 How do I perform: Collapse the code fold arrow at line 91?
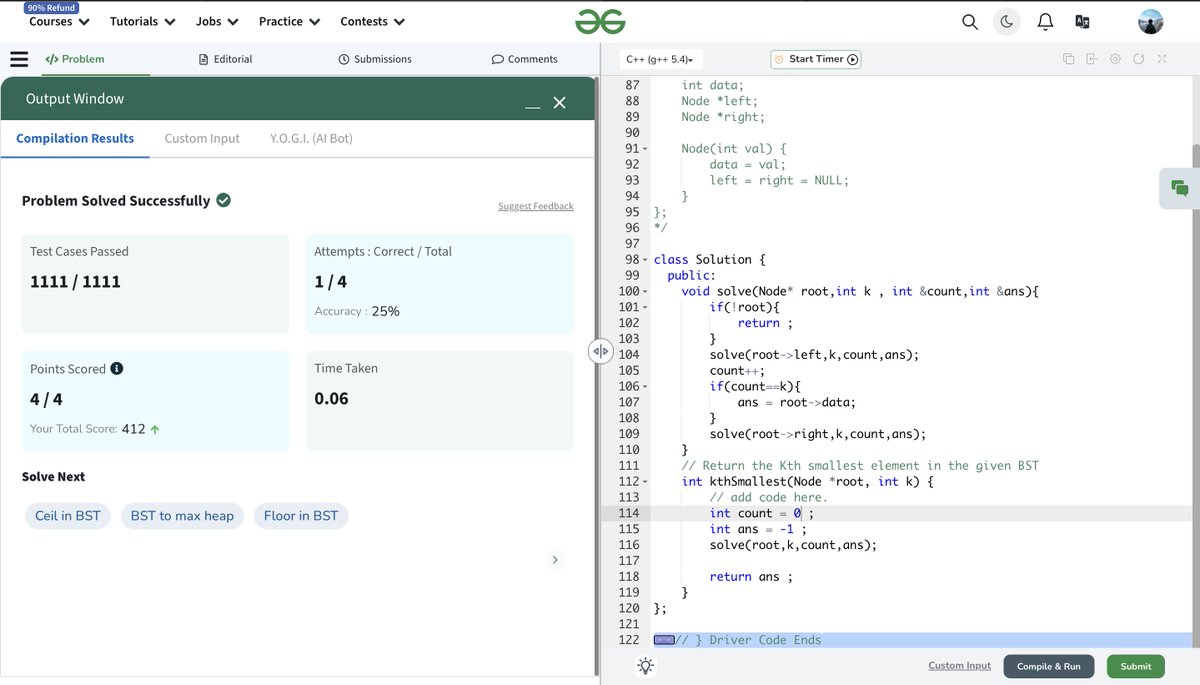[645, 149]
